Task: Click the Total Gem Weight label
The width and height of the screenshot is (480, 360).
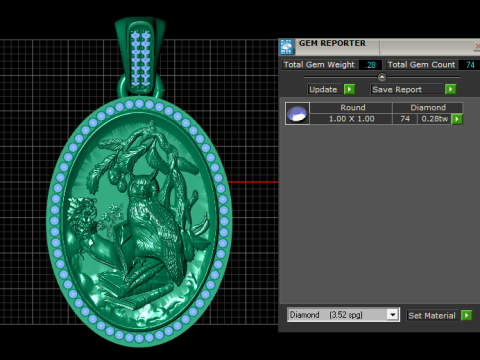Action: click(319, 65)
